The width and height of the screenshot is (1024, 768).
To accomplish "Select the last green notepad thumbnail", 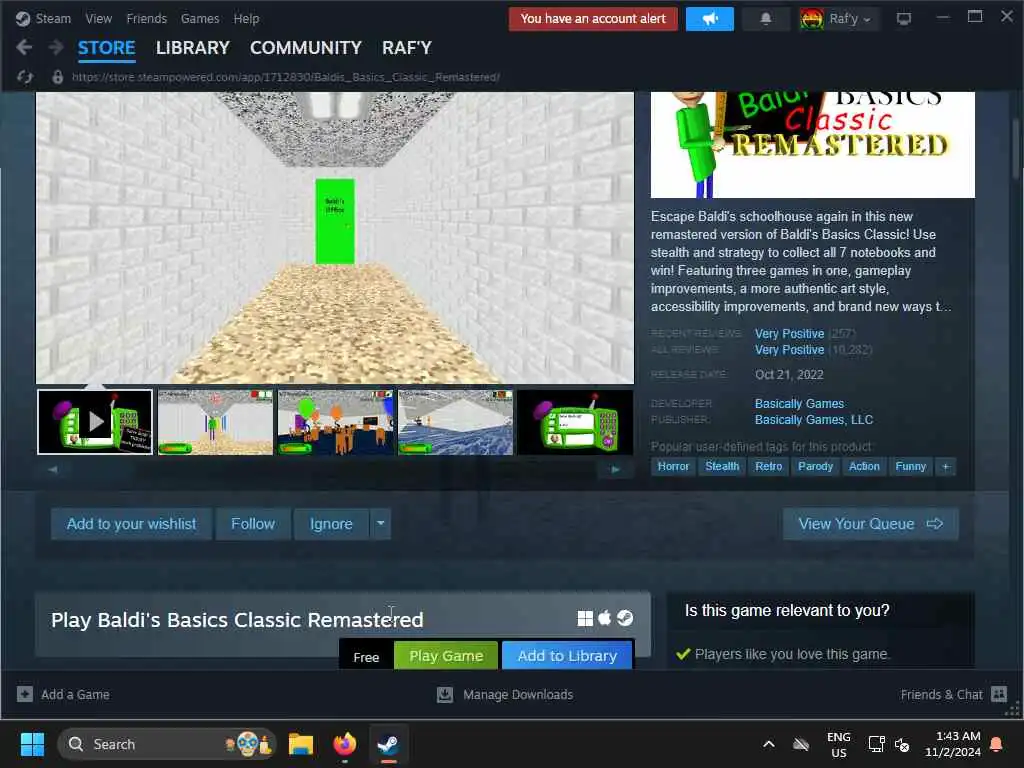I will [575, 422].
